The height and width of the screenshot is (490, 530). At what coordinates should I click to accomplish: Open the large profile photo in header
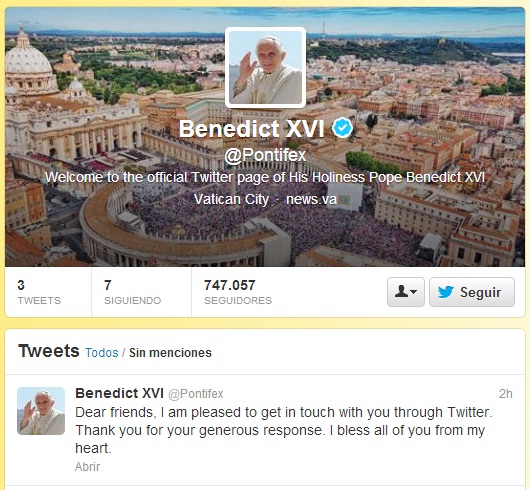(265, 68)
